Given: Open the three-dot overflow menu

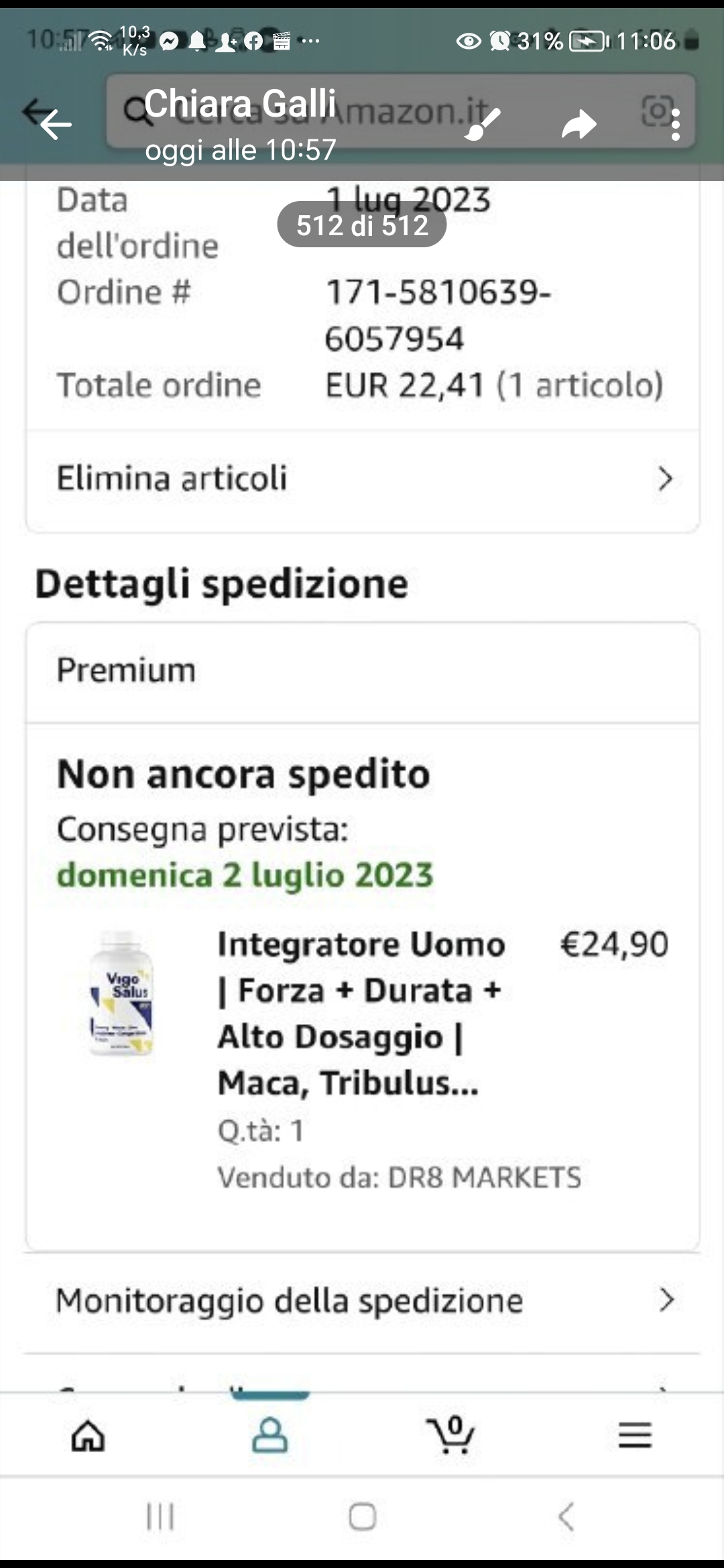Looking at the screenshot, I should point(675,125).
